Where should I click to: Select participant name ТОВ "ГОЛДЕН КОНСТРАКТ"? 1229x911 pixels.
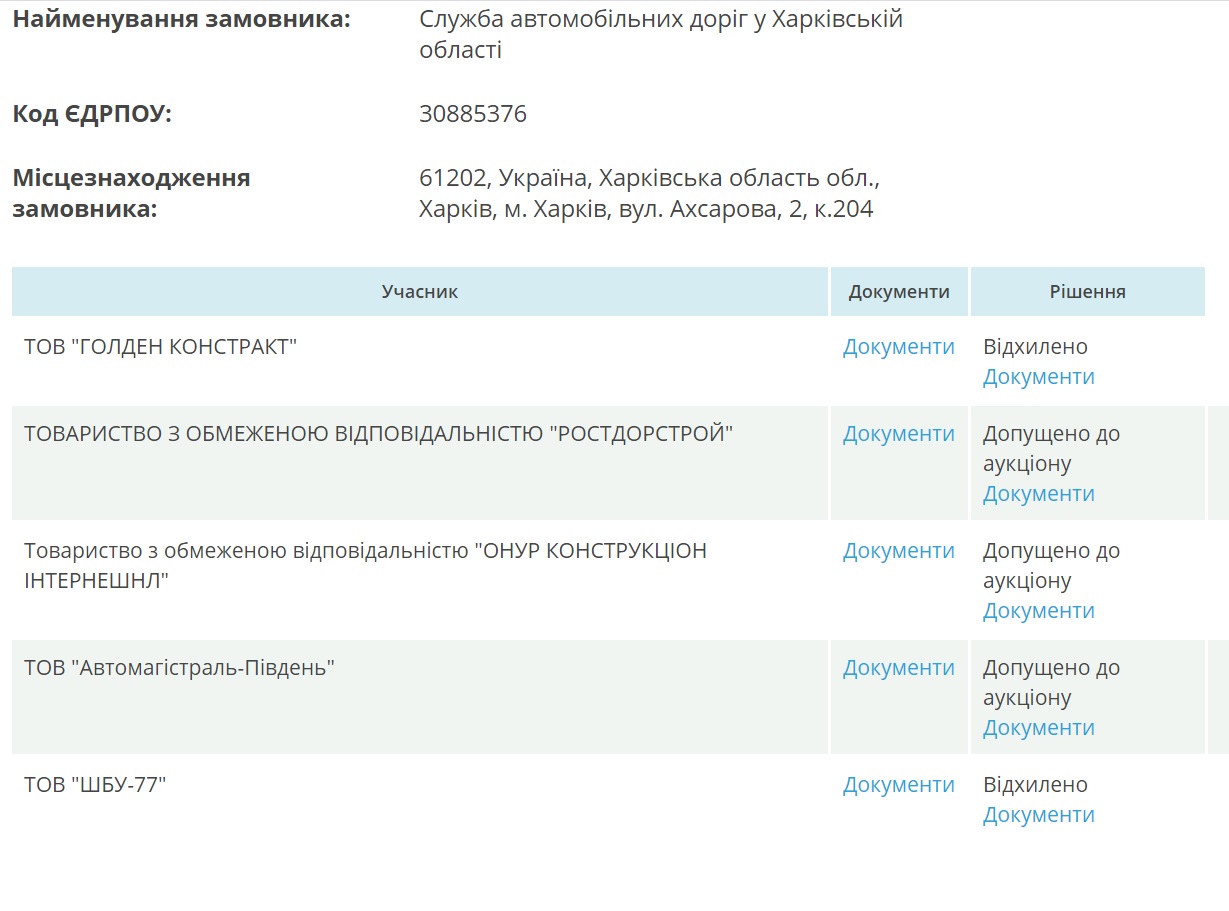pyautogui.click(x=161, y=347)
